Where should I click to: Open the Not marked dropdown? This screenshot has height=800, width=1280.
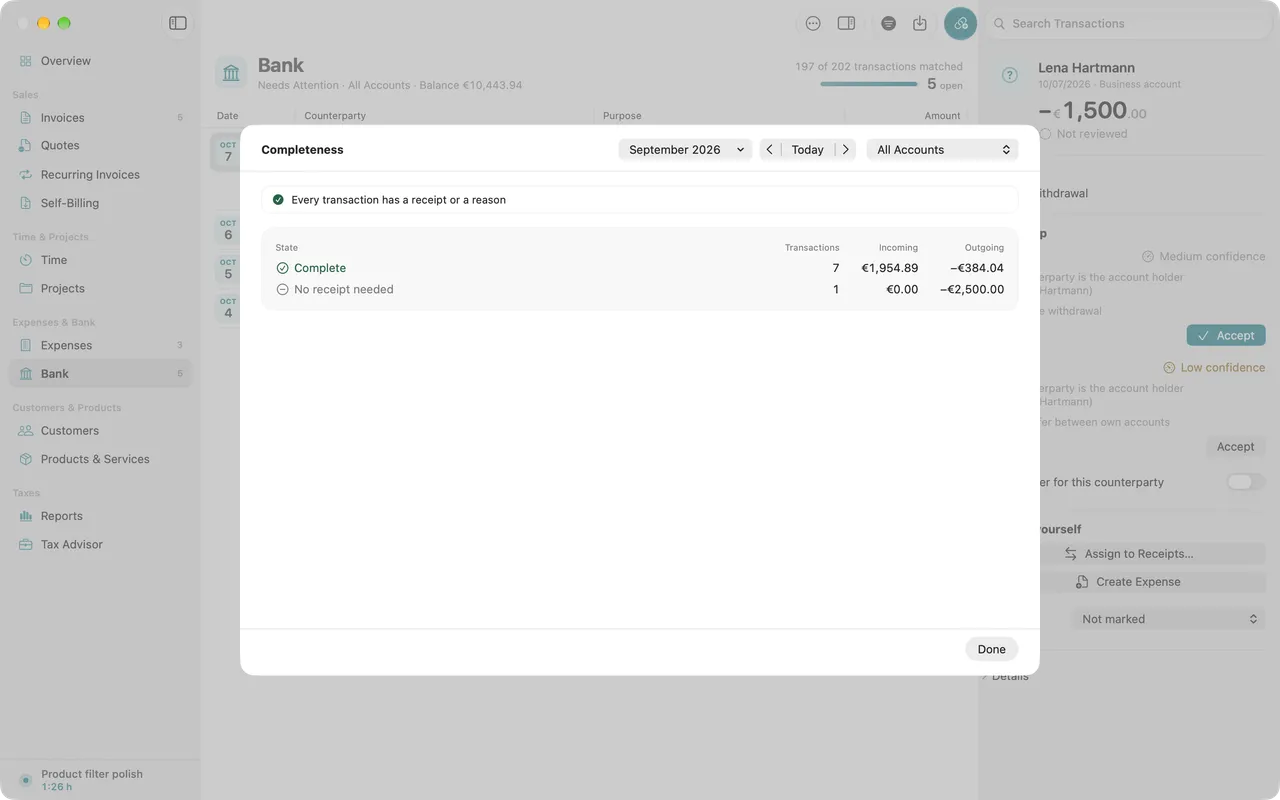pos(1168,619)
